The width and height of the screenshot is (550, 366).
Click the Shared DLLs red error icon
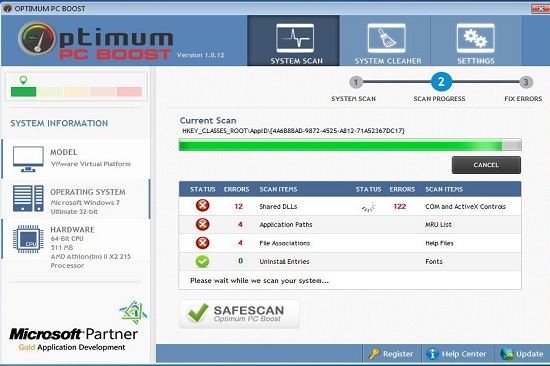tap(202, 206)
